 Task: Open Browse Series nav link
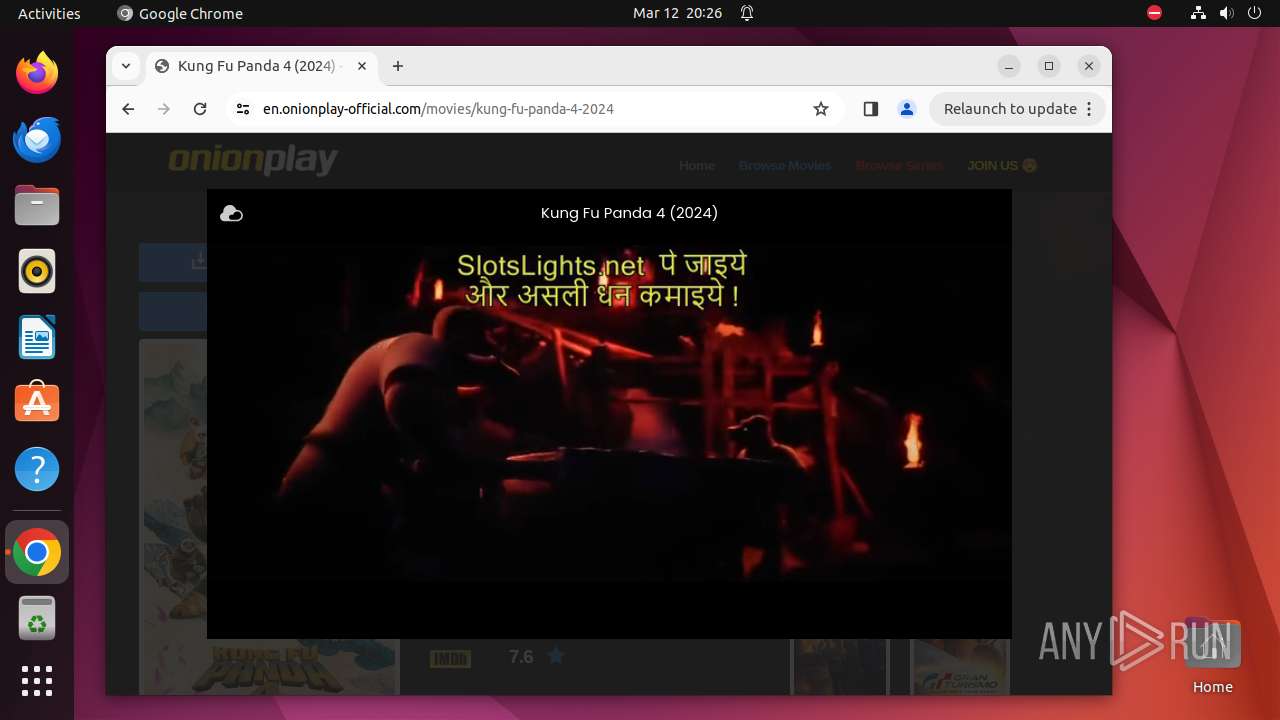pyautogui.click(x=899, y=165)
